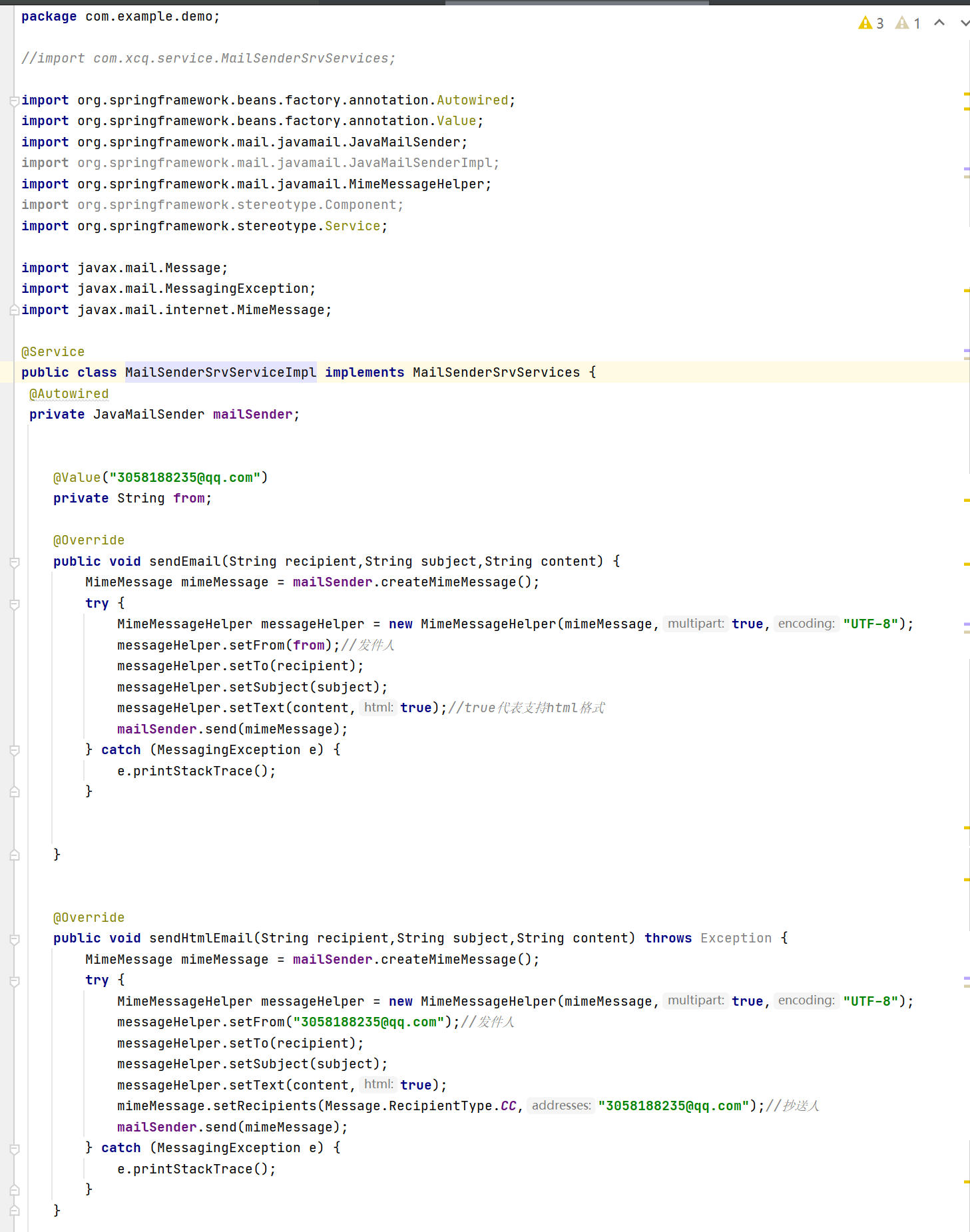
Task: Click the yellow warning icon showing 3
Action: tap(871, 23)
